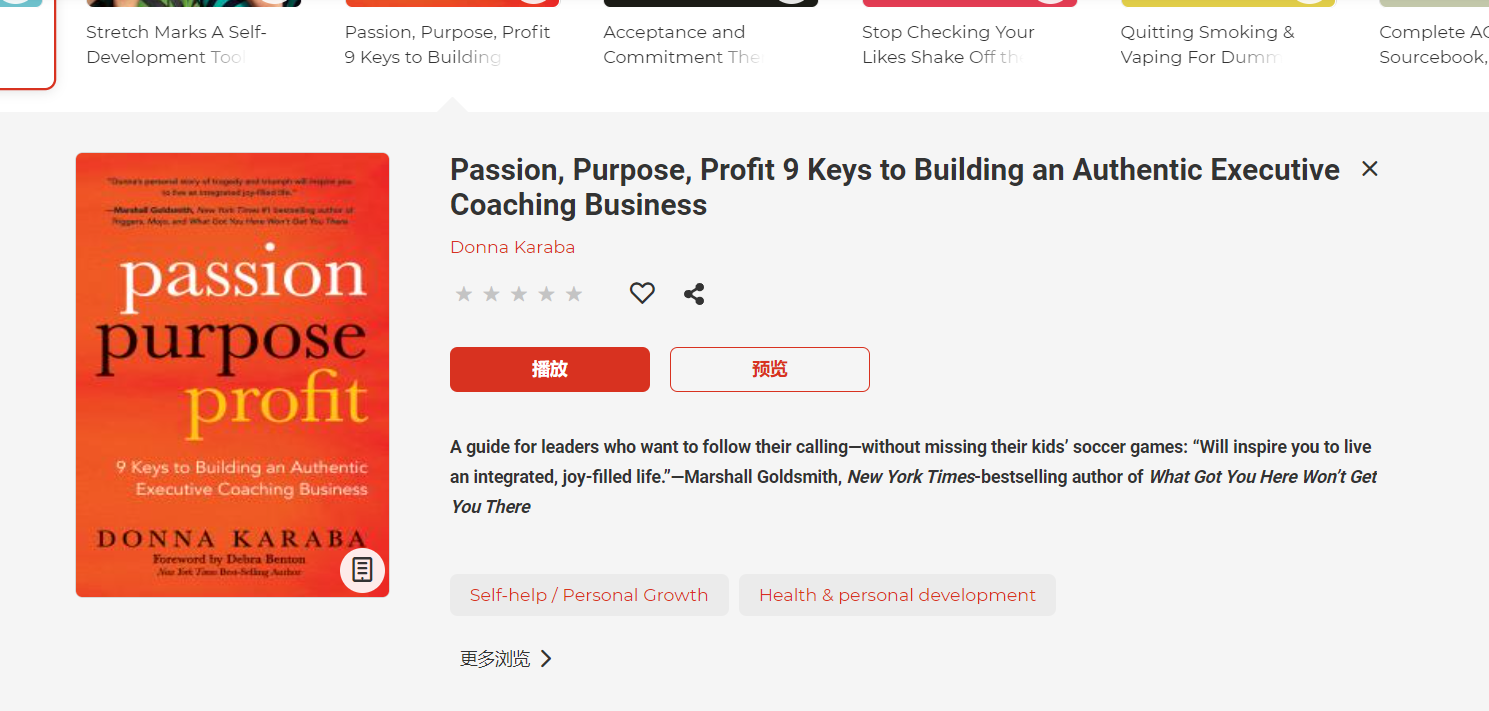Click the red 播放 button
Screen dimensions: 1489x711
point(550,369)
